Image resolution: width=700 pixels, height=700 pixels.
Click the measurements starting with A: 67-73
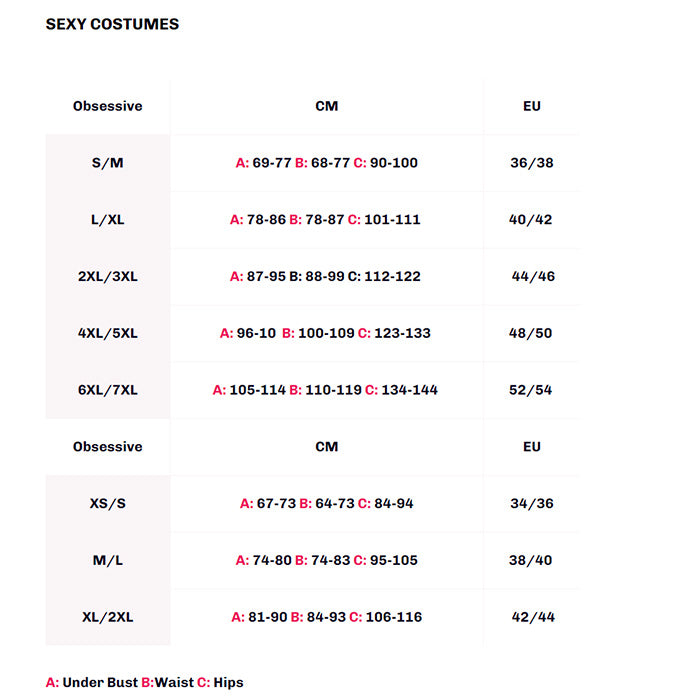(326, 504)
